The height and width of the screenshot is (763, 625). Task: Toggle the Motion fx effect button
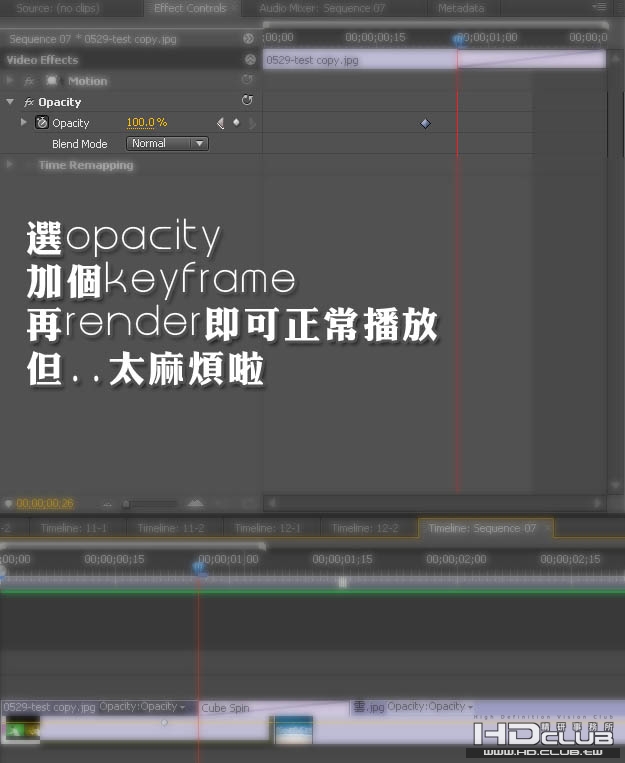click(29, 81)
